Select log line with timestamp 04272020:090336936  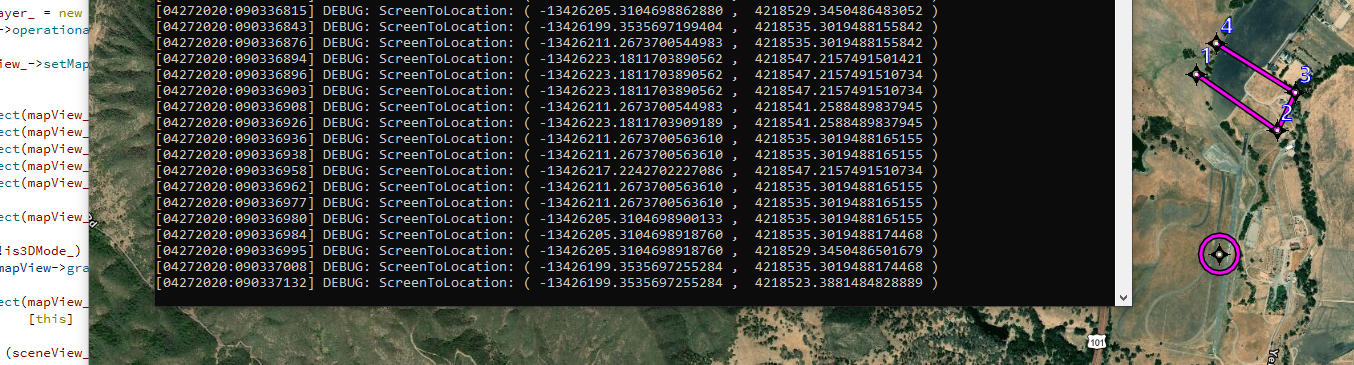pyautogui.click(x=548, y=138)
